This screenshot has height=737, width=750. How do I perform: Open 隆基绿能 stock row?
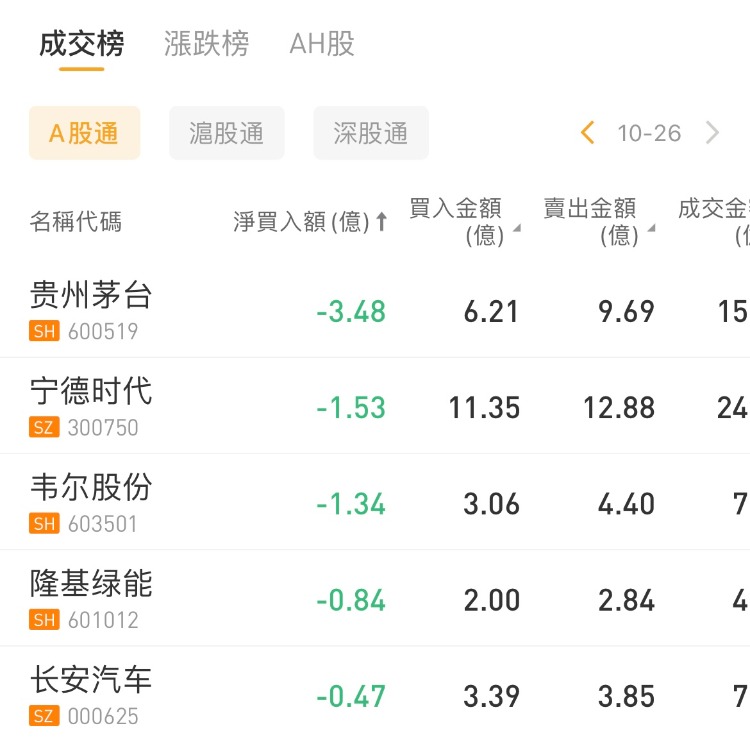coord(91,583)
